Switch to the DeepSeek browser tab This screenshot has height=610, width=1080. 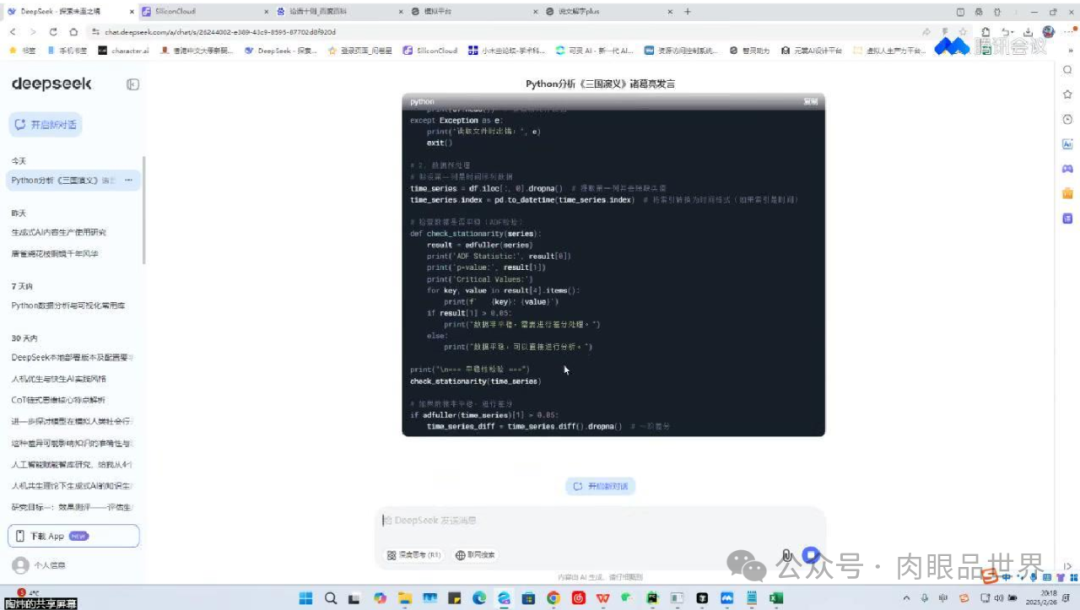pyautogui.click(x=70, y=12)
